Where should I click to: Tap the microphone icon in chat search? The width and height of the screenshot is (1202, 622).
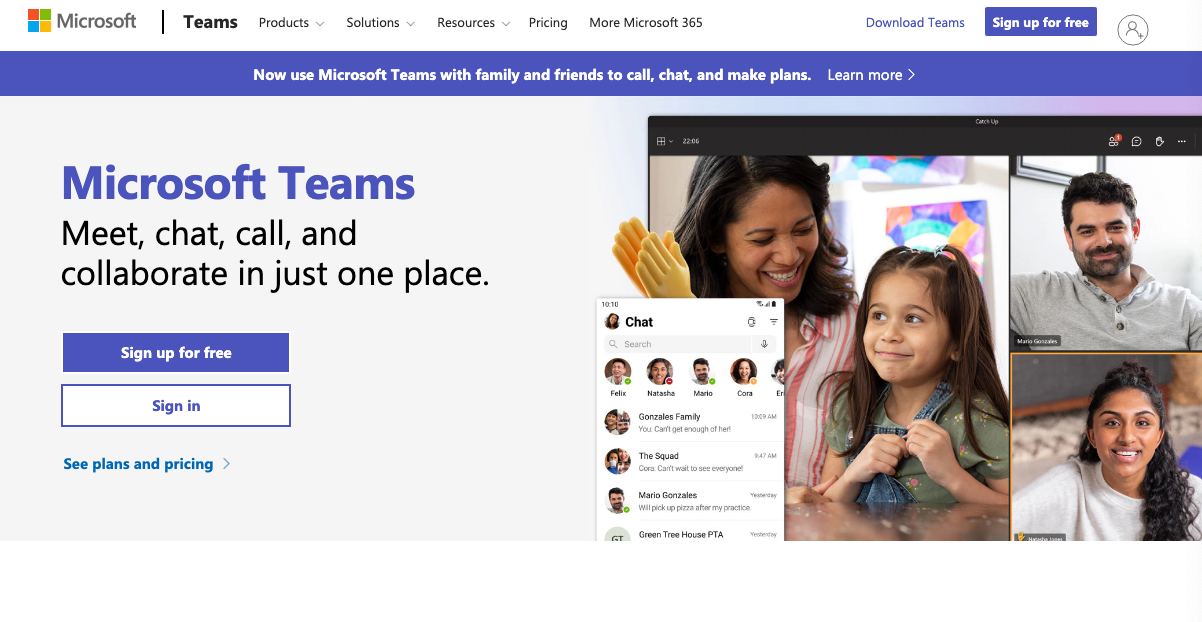(x=765, y=344)
